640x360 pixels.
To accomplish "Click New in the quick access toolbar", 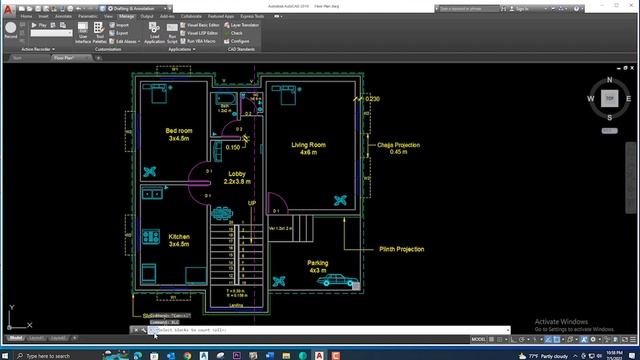I will point(22,9).
